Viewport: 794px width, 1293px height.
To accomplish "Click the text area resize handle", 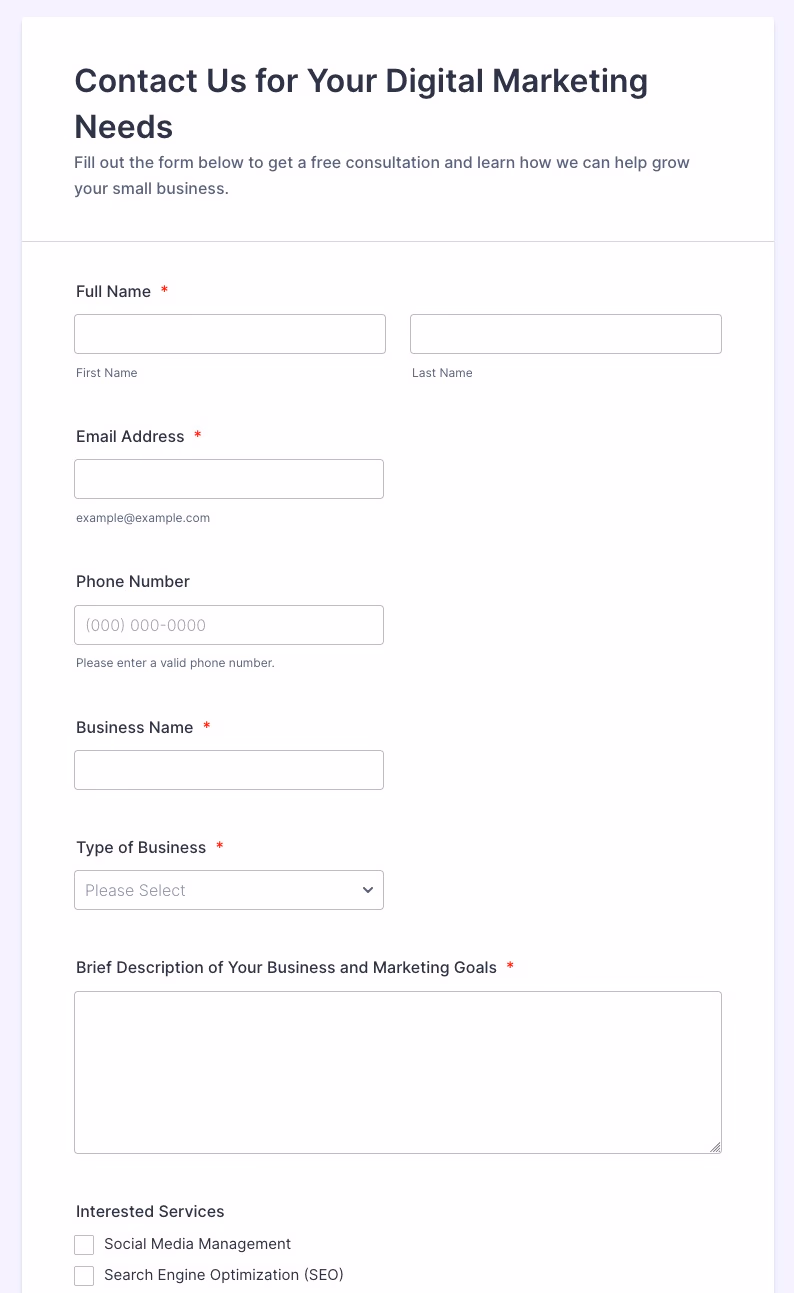I will pos(715,1147).
